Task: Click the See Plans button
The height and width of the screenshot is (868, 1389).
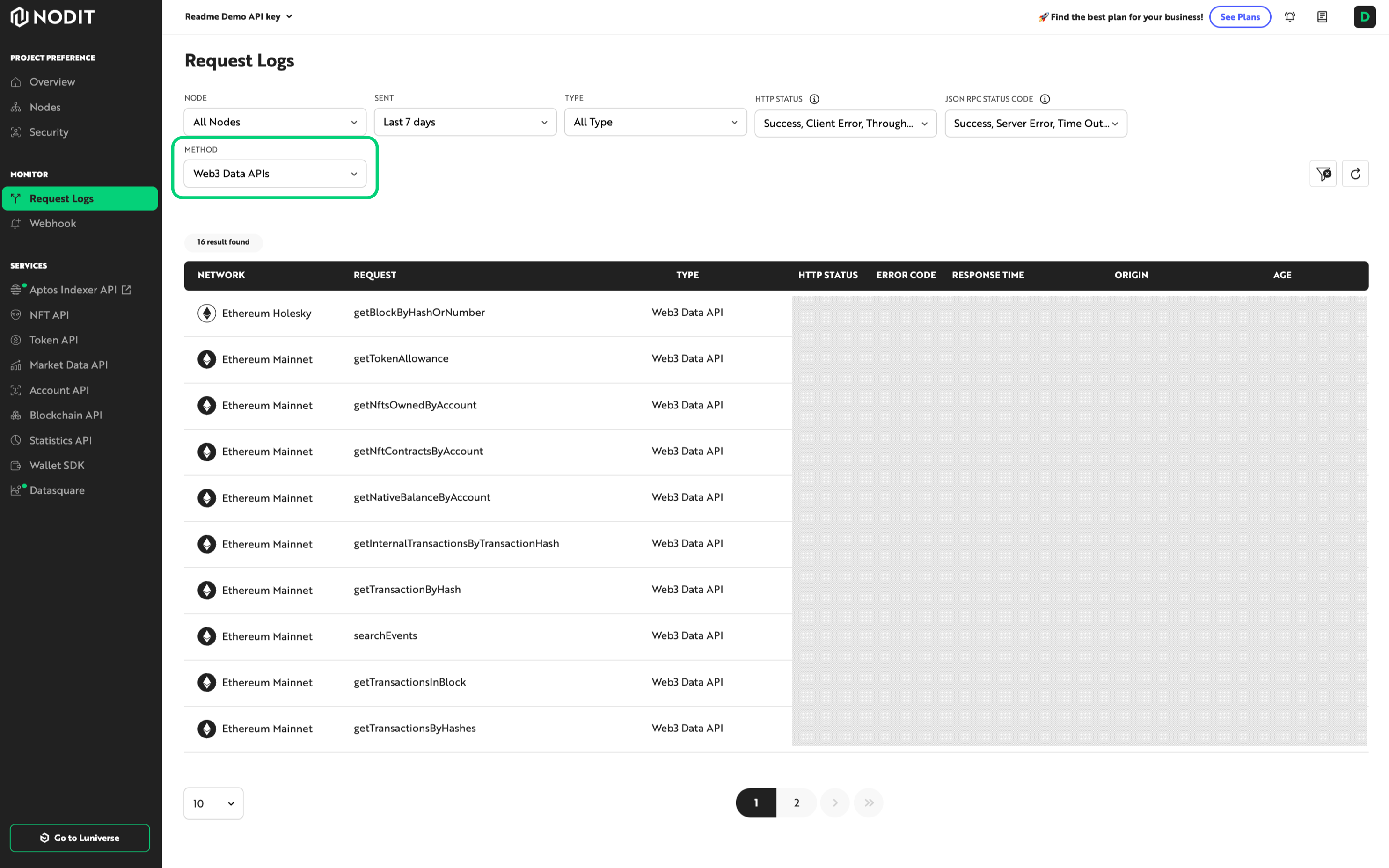Action: click(x=1240, y=17)
